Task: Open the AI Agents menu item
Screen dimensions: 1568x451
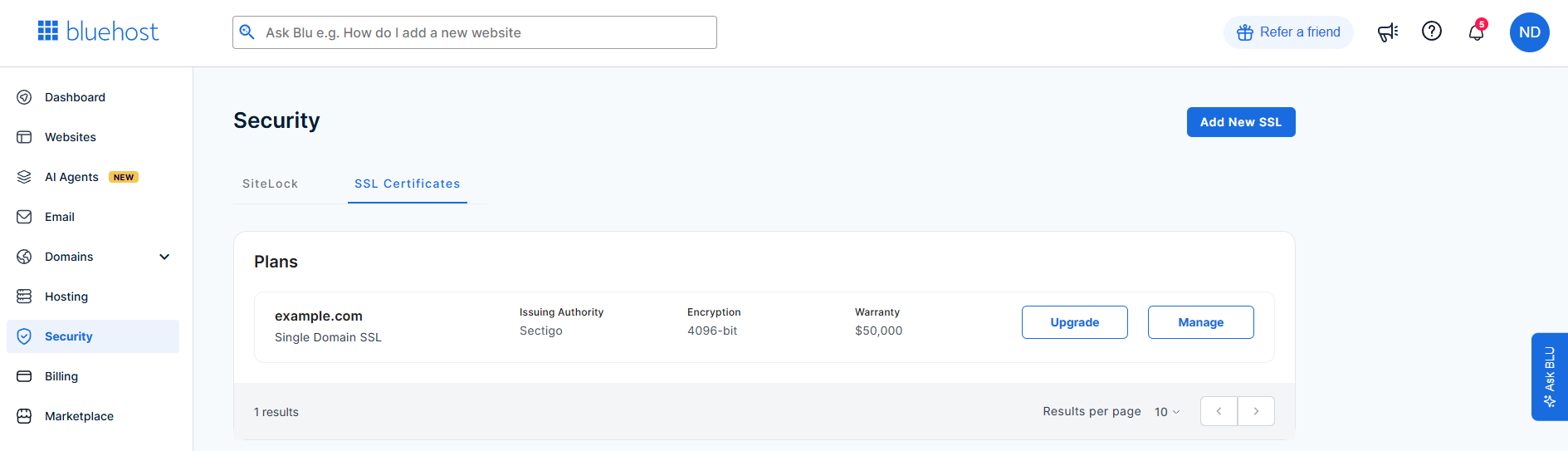Action: point(93,177)
